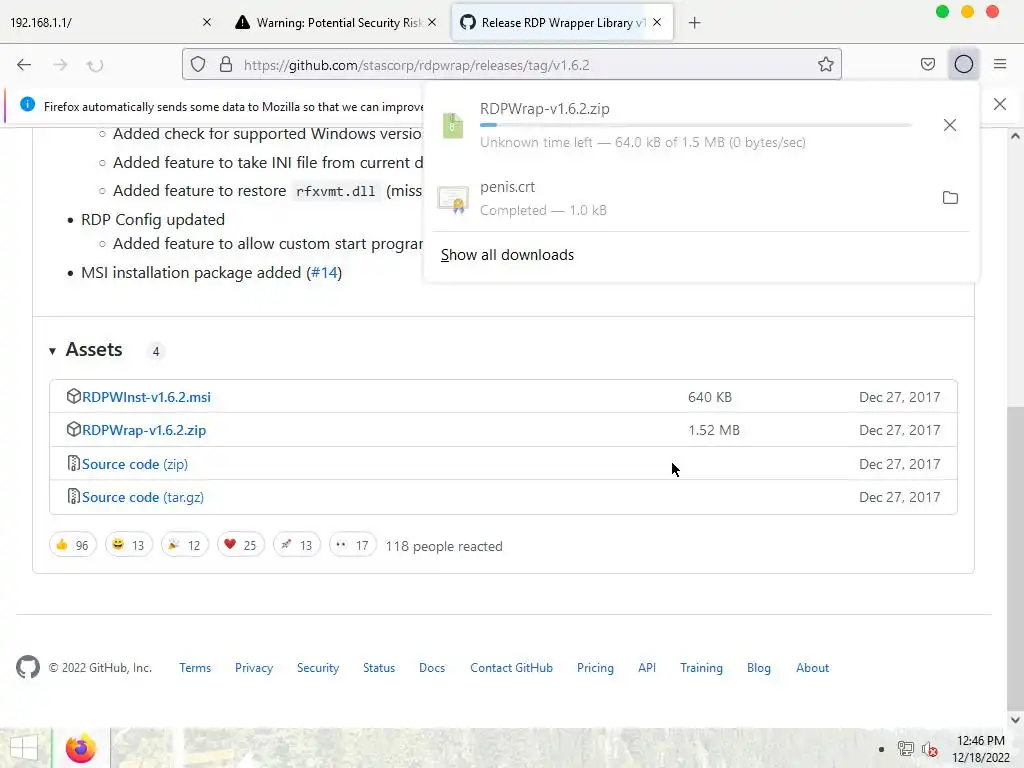
Task: Show penis.crt in its folder
Action: [x=950, y=198]
